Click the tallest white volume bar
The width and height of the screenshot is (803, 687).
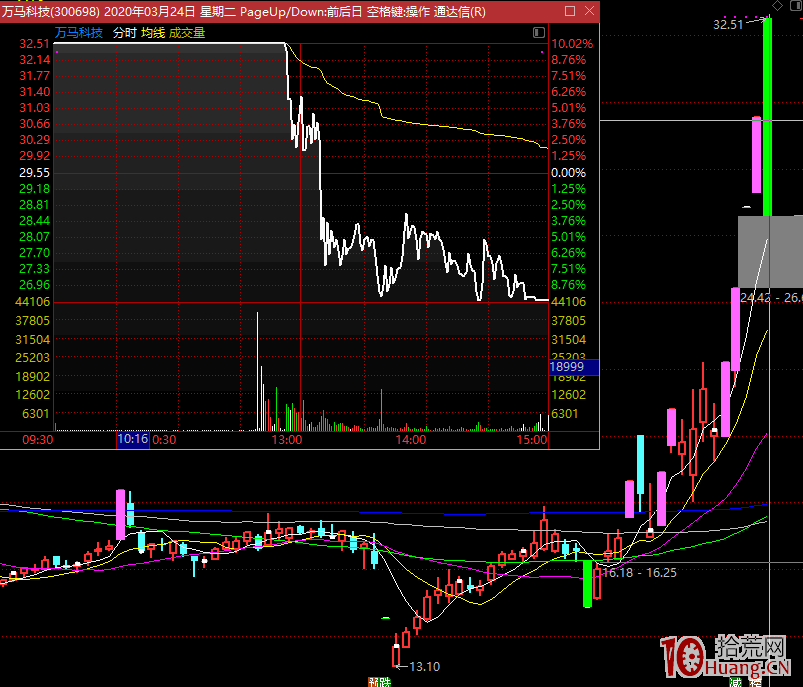coord(257,370)
